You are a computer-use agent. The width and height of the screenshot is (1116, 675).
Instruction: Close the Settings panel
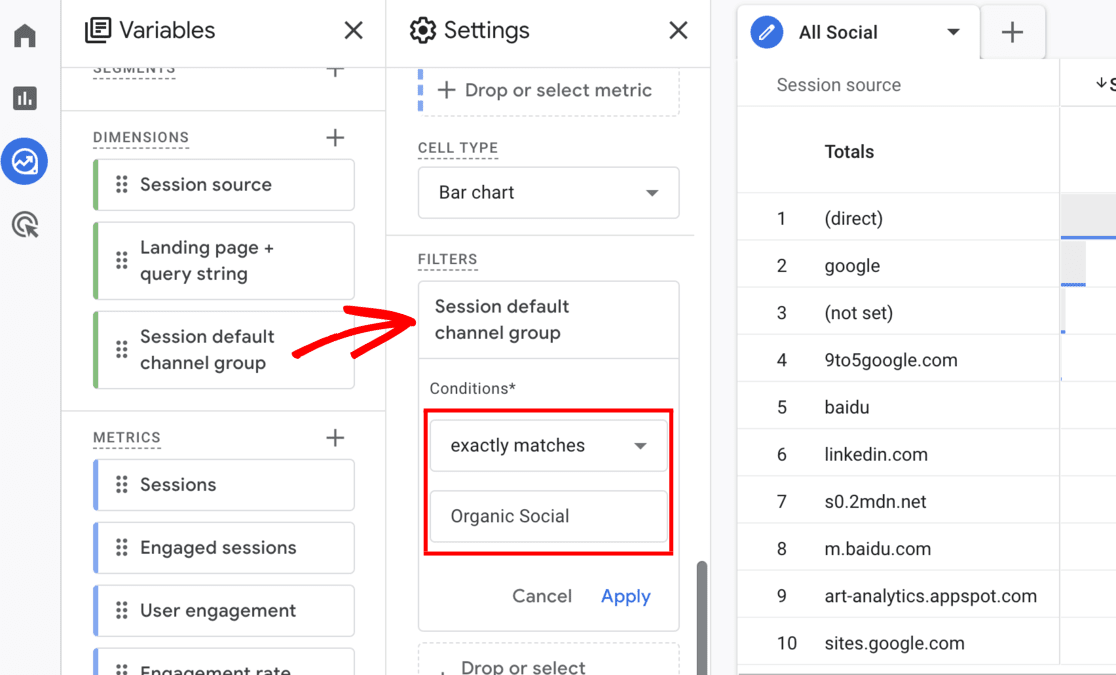(x=678, y=31)
